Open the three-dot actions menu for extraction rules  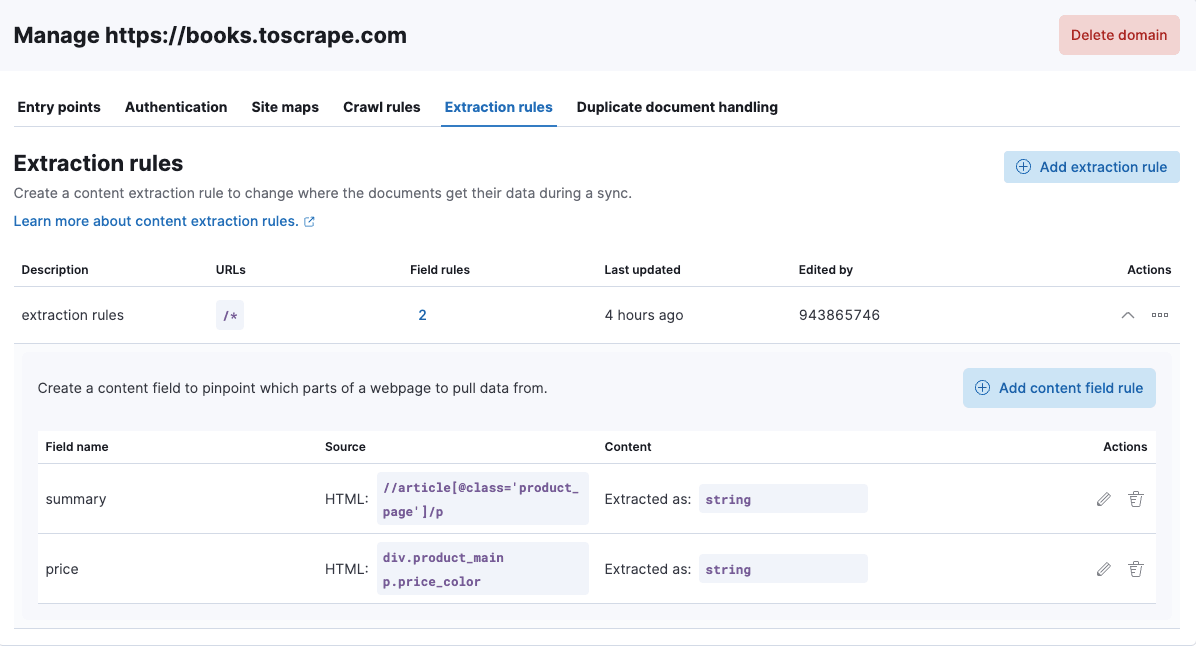point(1160,315)
